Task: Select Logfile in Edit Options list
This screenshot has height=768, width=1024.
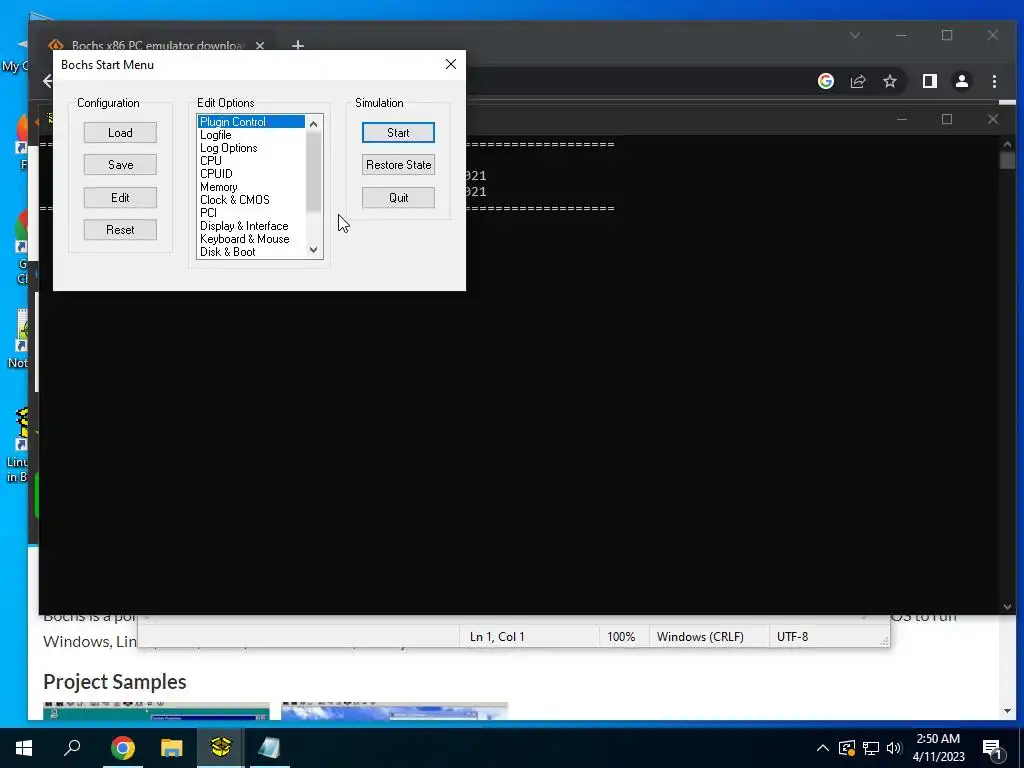Action: (251, 135)
